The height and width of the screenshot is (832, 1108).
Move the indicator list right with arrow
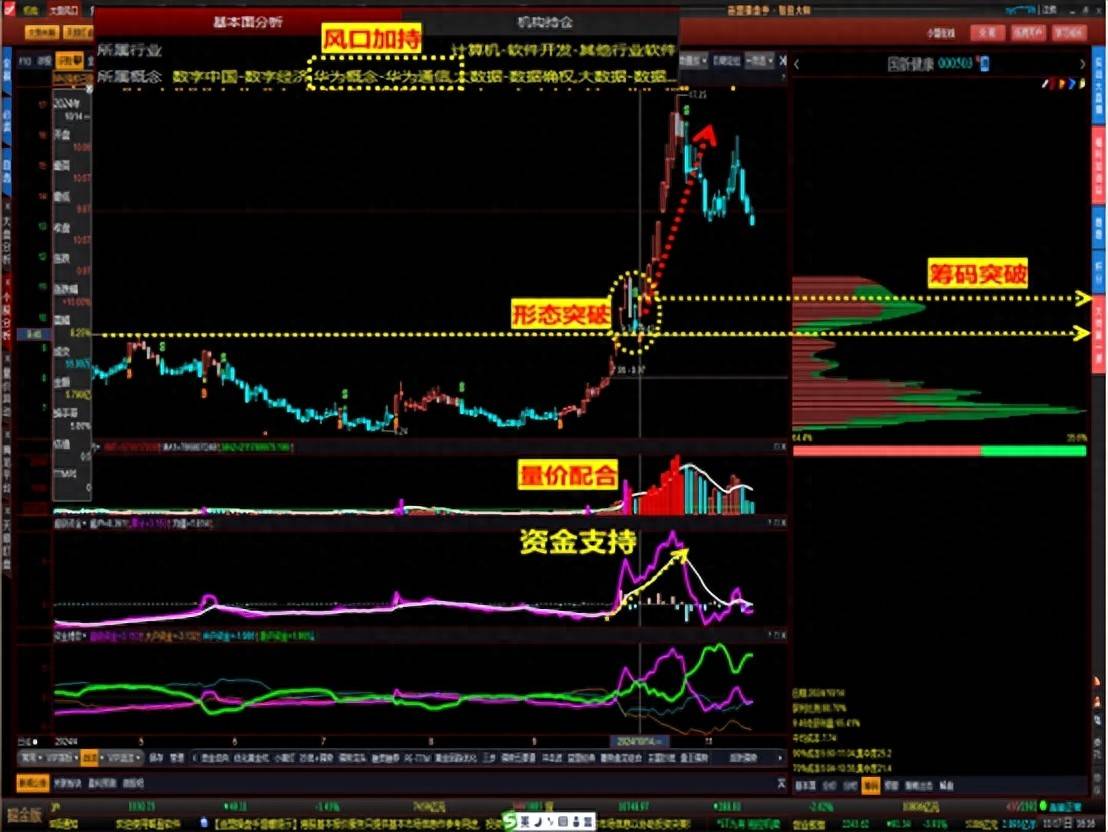[x=780, y=758]
